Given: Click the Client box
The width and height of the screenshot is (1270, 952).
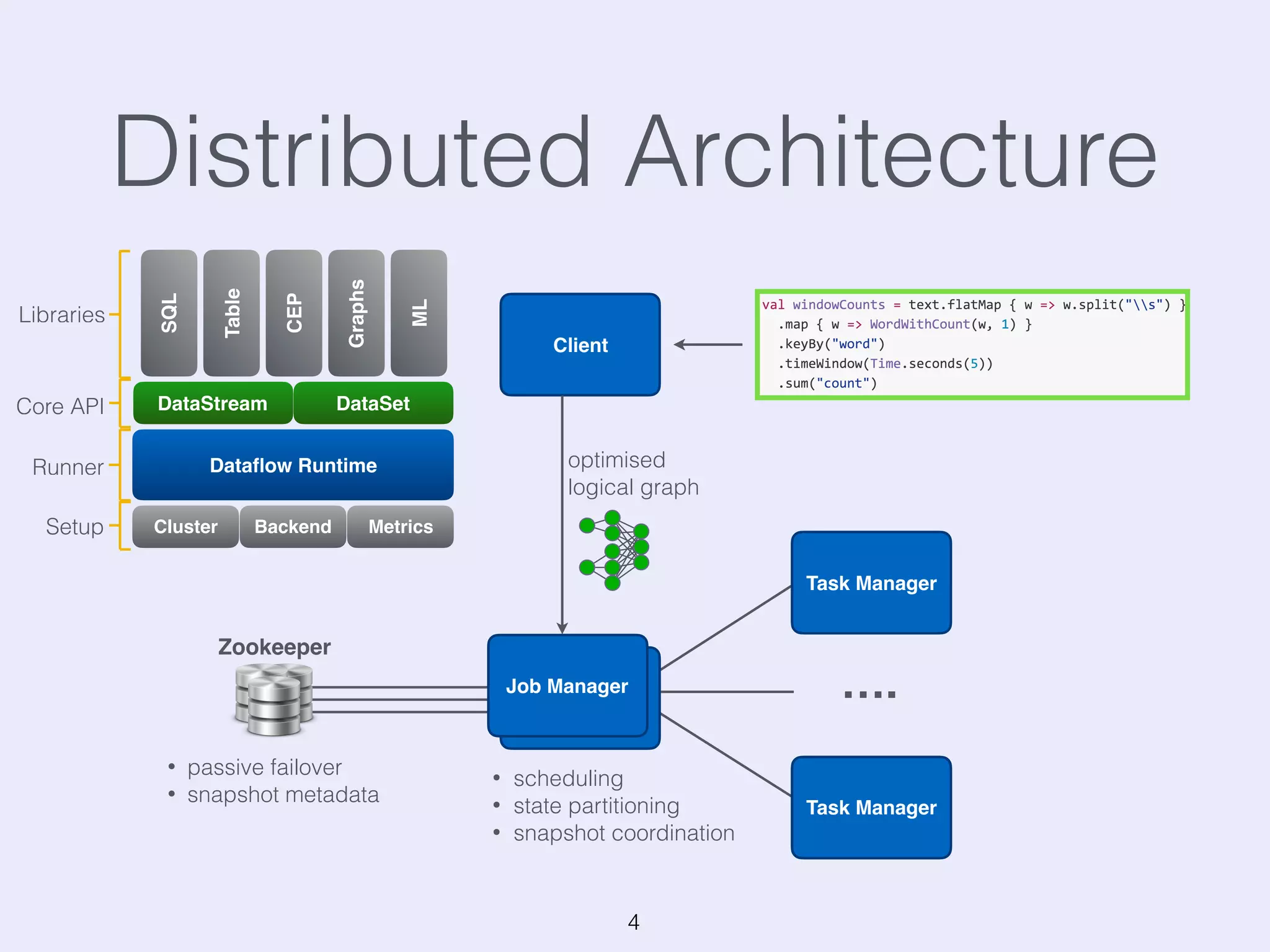Looking at the screenshot, I should coord(580,345).
